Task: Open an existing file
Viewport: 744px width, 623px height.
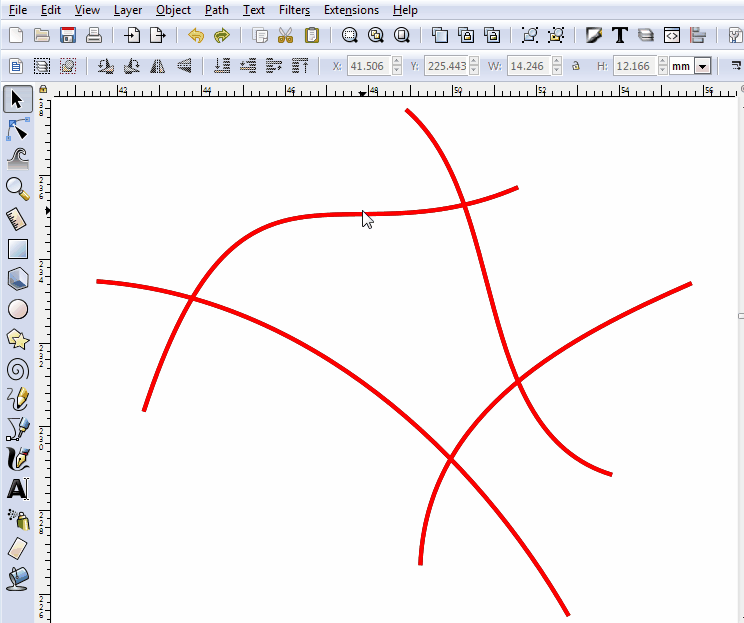Action: (42, 36)
